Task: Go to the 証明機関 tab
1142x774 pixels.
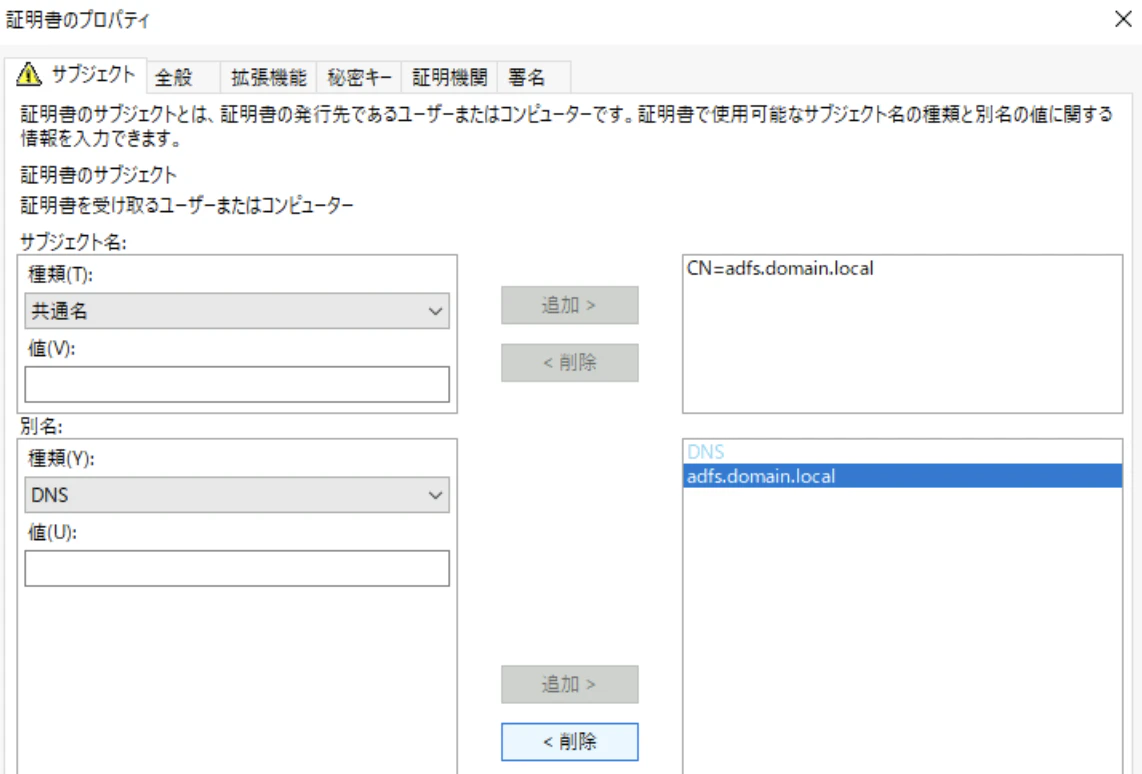Action: (449, 77)
